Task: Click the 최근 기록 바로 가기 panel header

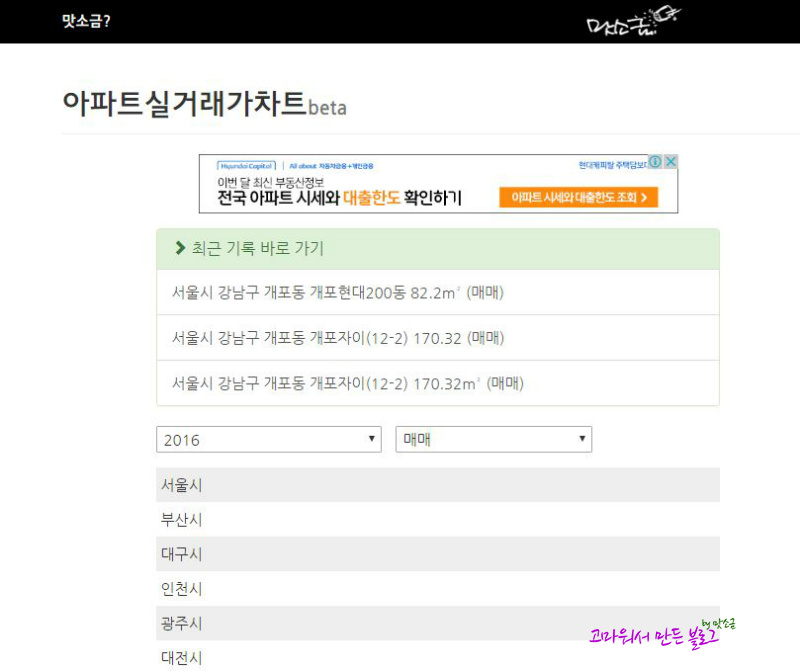Action: click(x=438, y=249)
